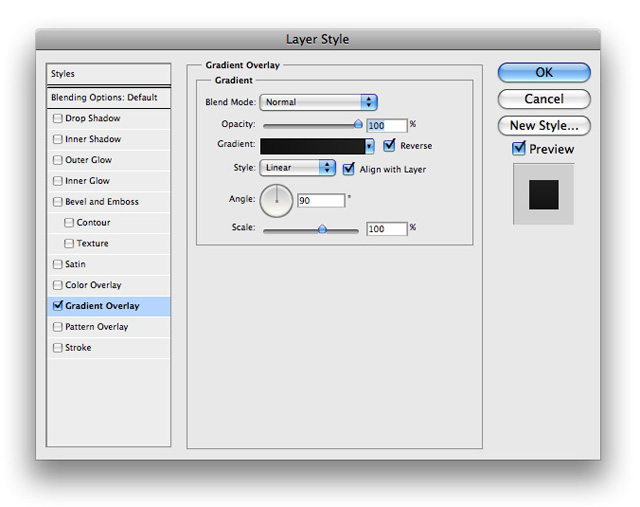The height and width of the screenshot is (507, 640).
Task: Select the Satin label row
Action: tap(109, 264)
